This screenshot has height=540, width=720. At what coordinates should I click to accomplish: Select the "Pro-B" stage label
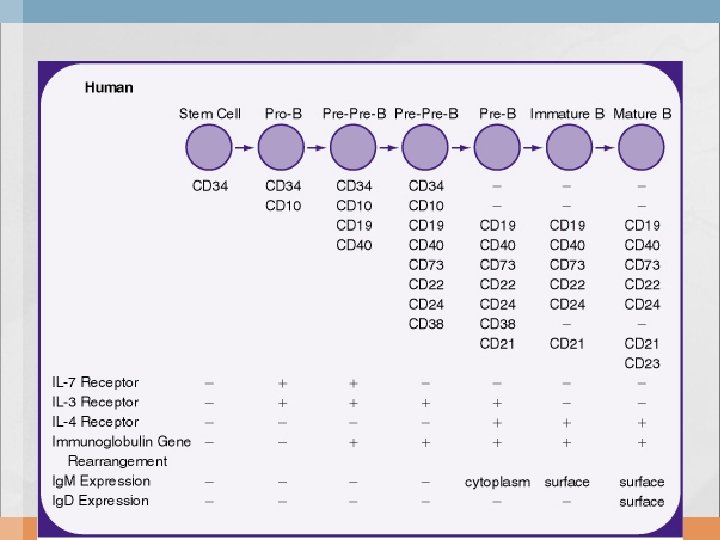coord(283,113)
